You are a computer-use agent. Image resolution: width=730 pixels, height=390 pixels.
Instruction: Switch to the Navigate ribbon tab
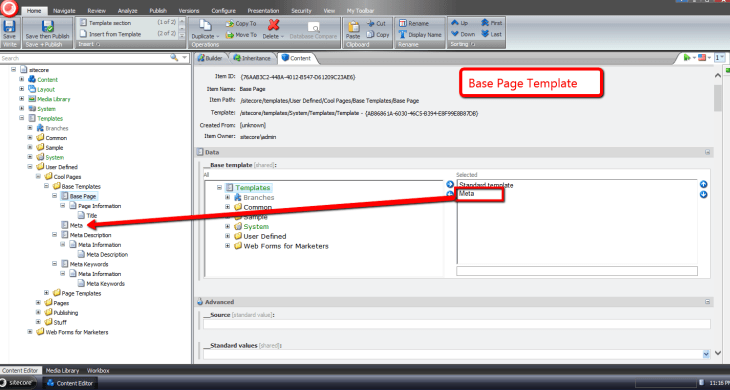(x=64, y=11)
